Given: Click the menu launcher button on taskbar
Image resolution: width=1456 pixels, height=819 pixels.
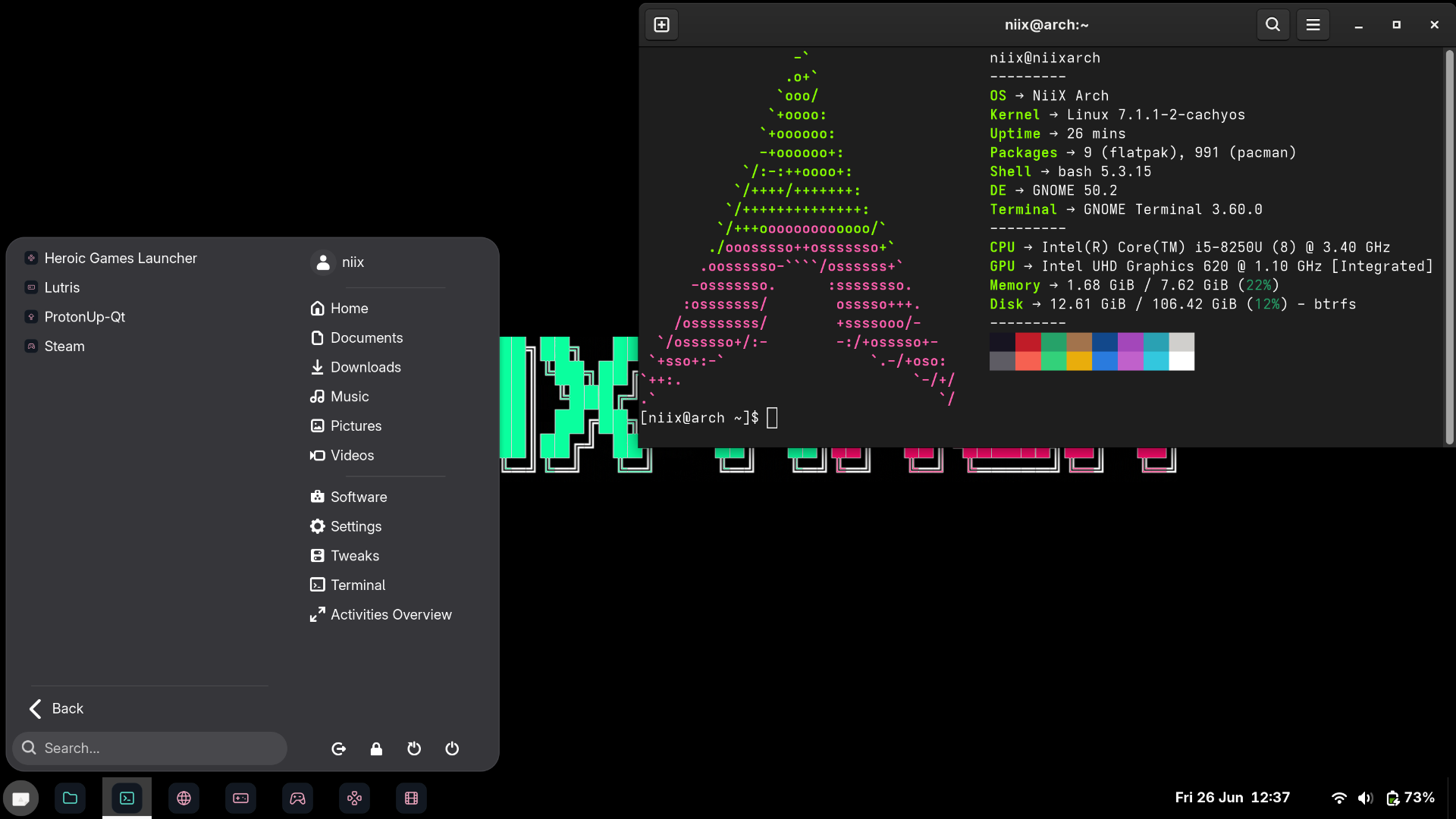Looking at the screenshot, I should point(20,799).
